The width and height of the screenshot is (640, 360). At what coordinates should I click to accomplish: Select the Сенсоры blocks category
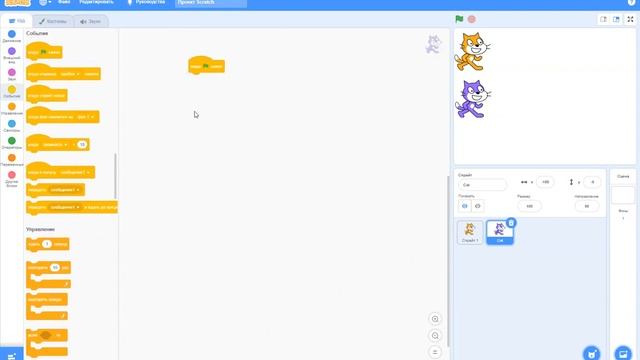tap(12, 126)
